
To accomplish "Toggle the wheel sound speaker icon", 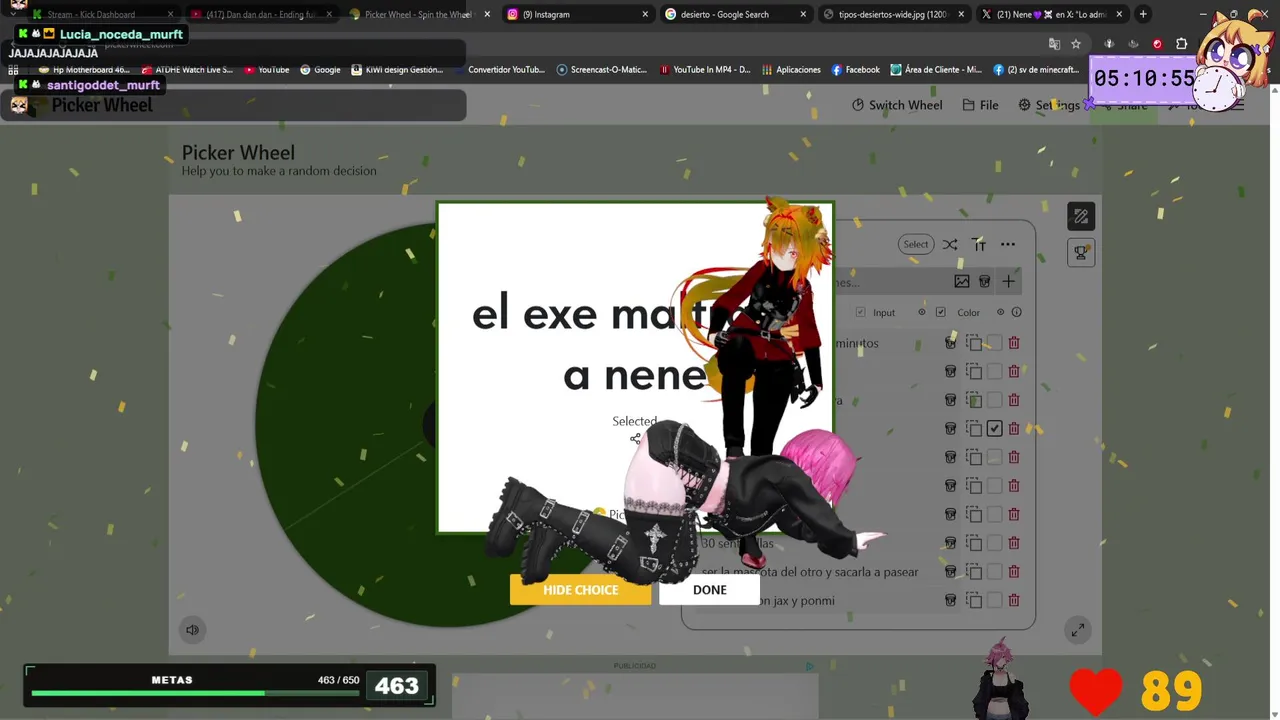I will [192, 630].
